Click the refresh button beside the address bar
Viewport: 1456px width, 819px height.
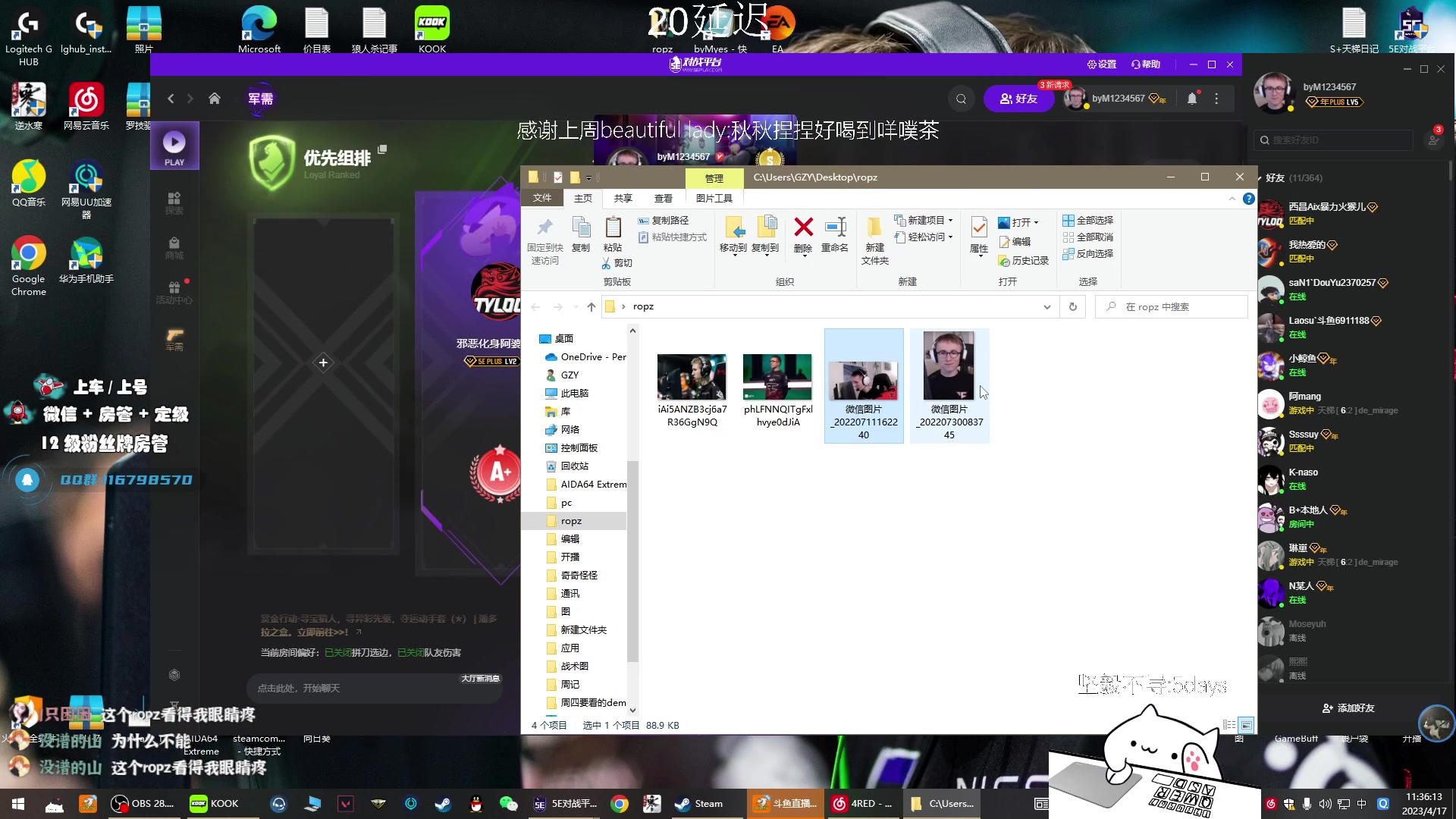(x=1072, y=306)
